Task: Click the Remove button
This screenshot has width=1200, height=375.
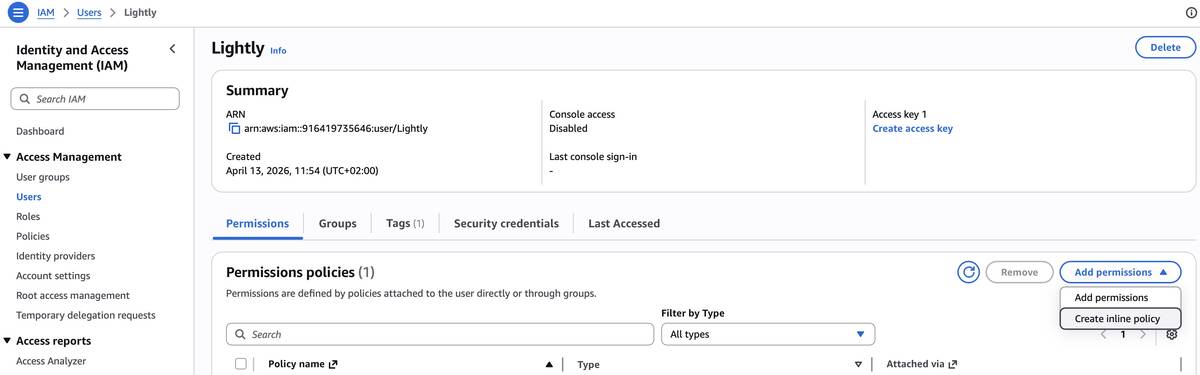Action: pos(1019,272)
